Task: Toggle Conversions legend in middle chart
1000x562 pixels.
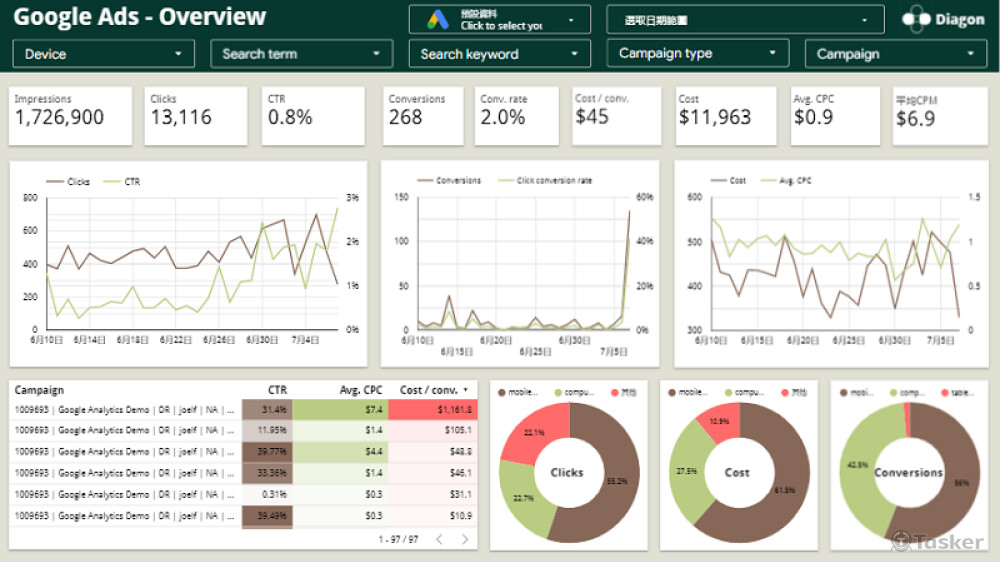Action: coord(449,181)
